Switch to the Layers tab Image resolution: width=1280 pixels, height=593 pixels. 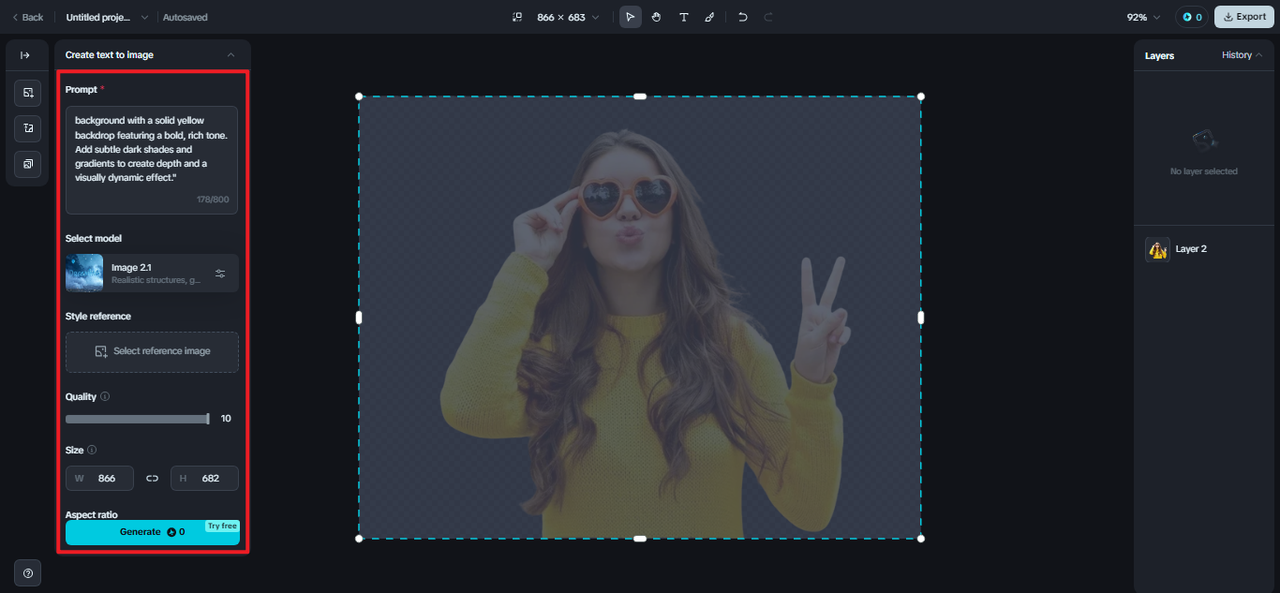pos(1160,56)
